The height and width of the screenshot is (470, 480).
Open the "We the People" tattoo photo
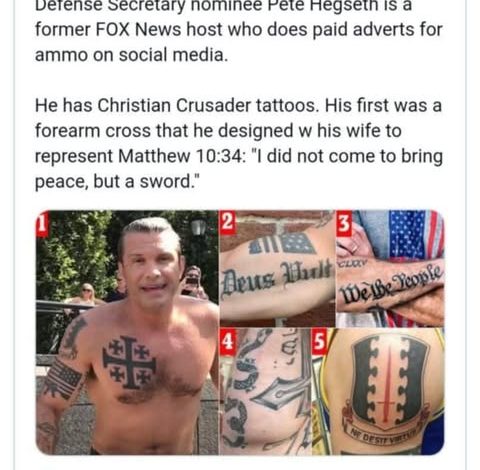(390, 268)
